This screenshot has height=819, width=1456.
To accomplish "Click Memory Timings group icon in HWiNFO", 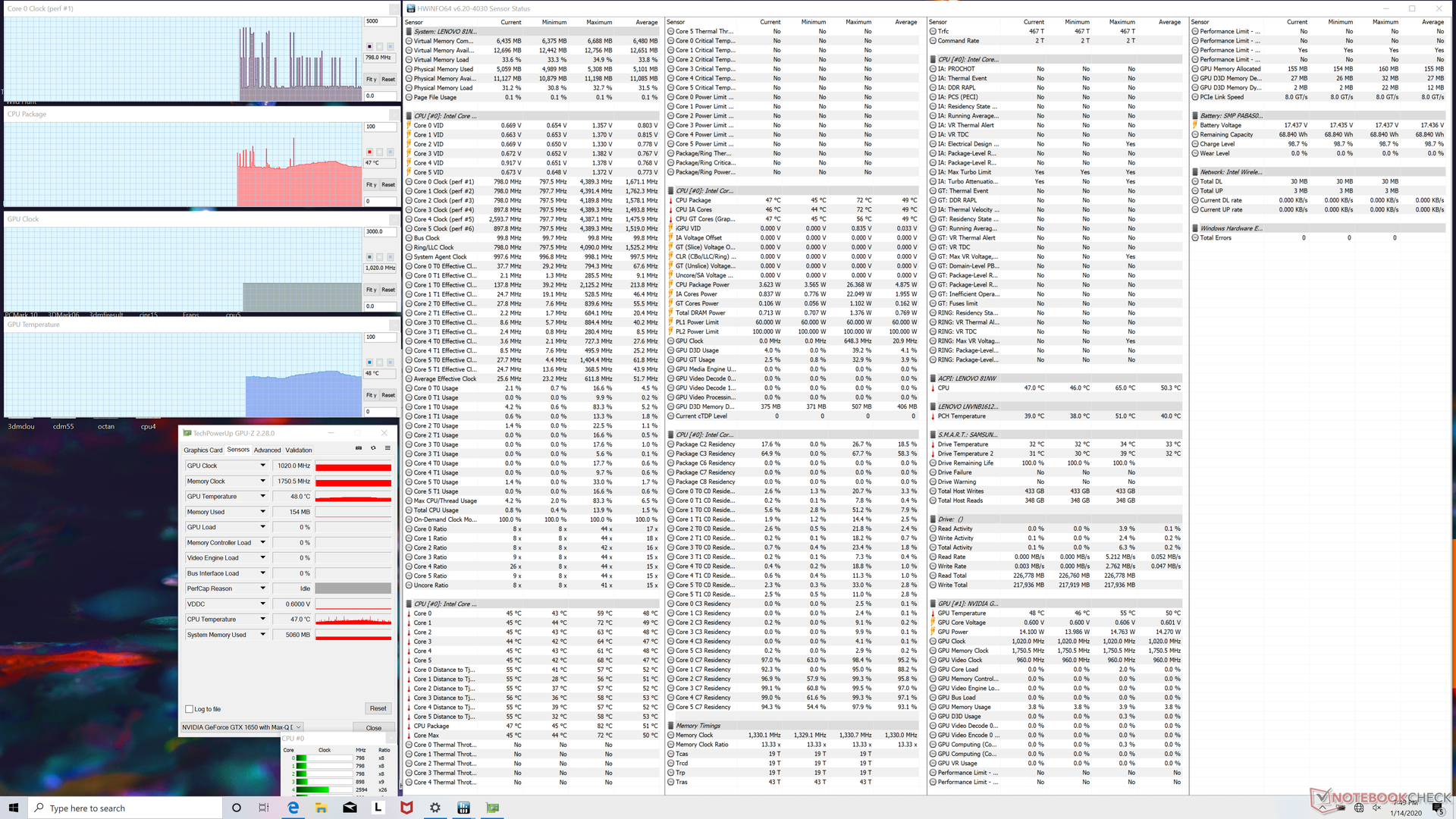I will (671, 726).
